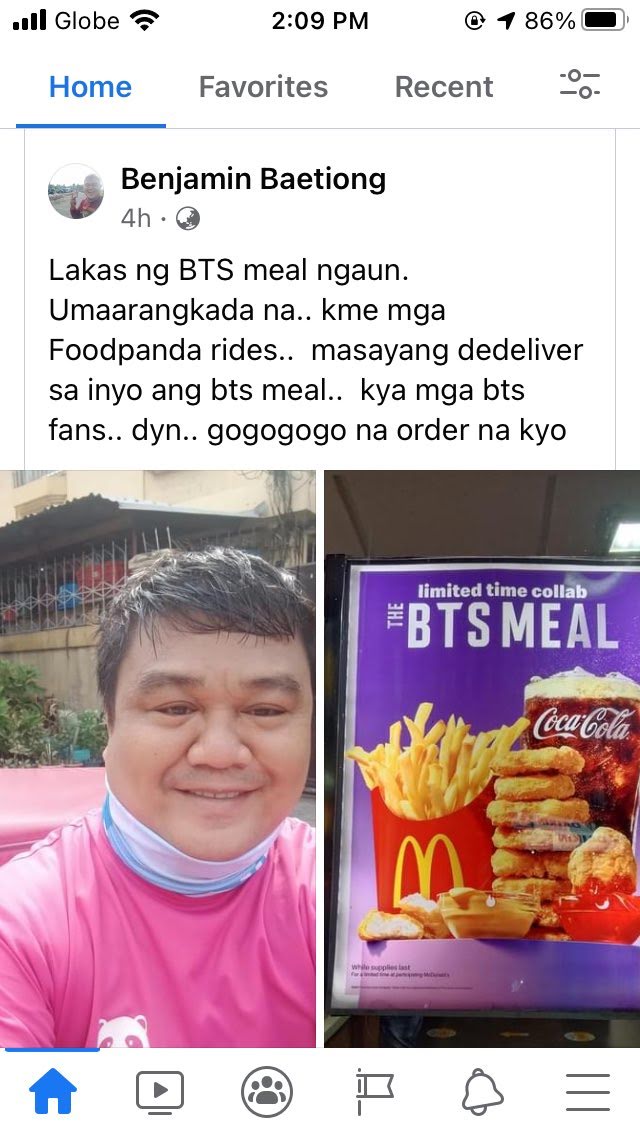Screen dimensions: 640x1136
Task: Tap the battery indicator in status bar
Action: tap(605, 21)
